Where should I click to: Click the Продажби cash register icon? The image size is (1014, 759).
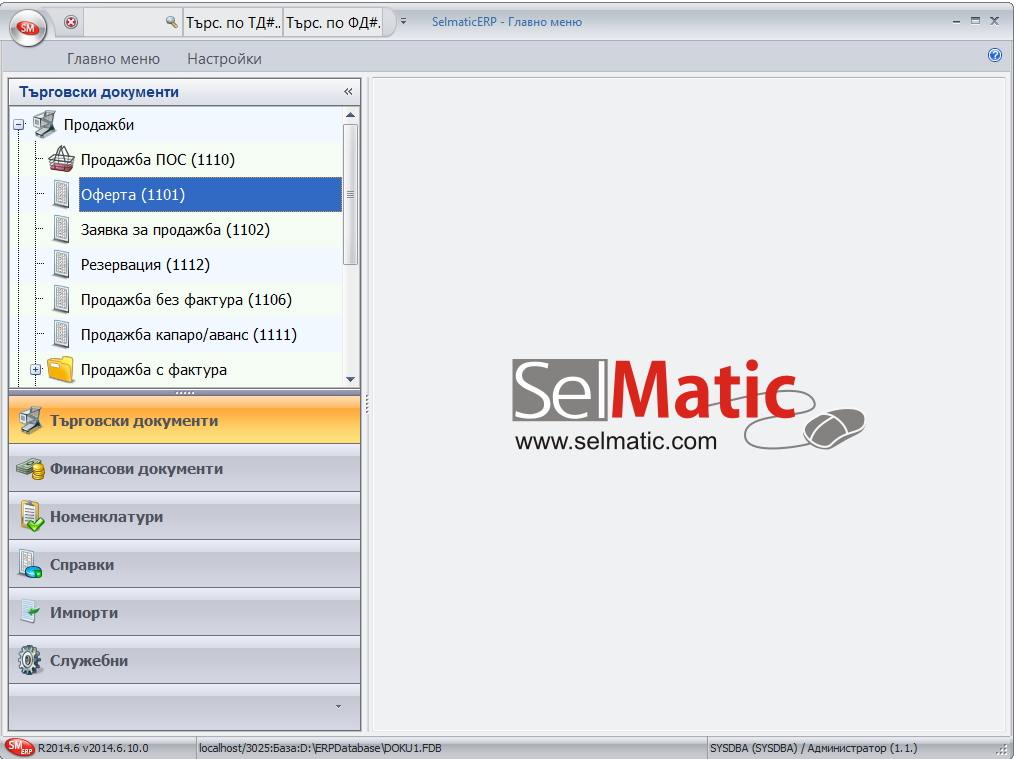click(45, 124)
